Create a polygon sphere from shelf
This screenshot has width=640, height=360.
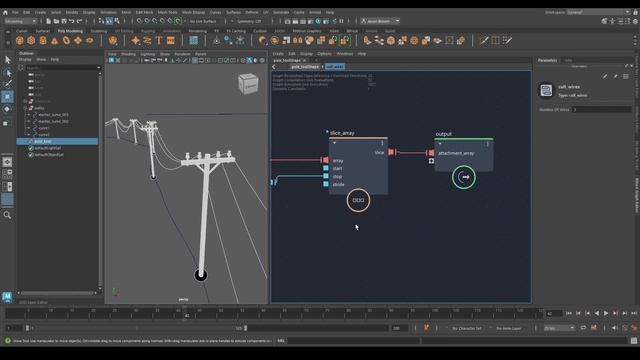point(20,40)
